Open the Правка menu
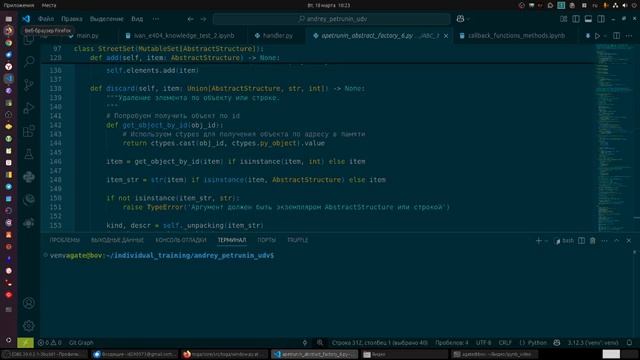The width and height of the screenshot is (640, 360). click(x=72, y=19)
